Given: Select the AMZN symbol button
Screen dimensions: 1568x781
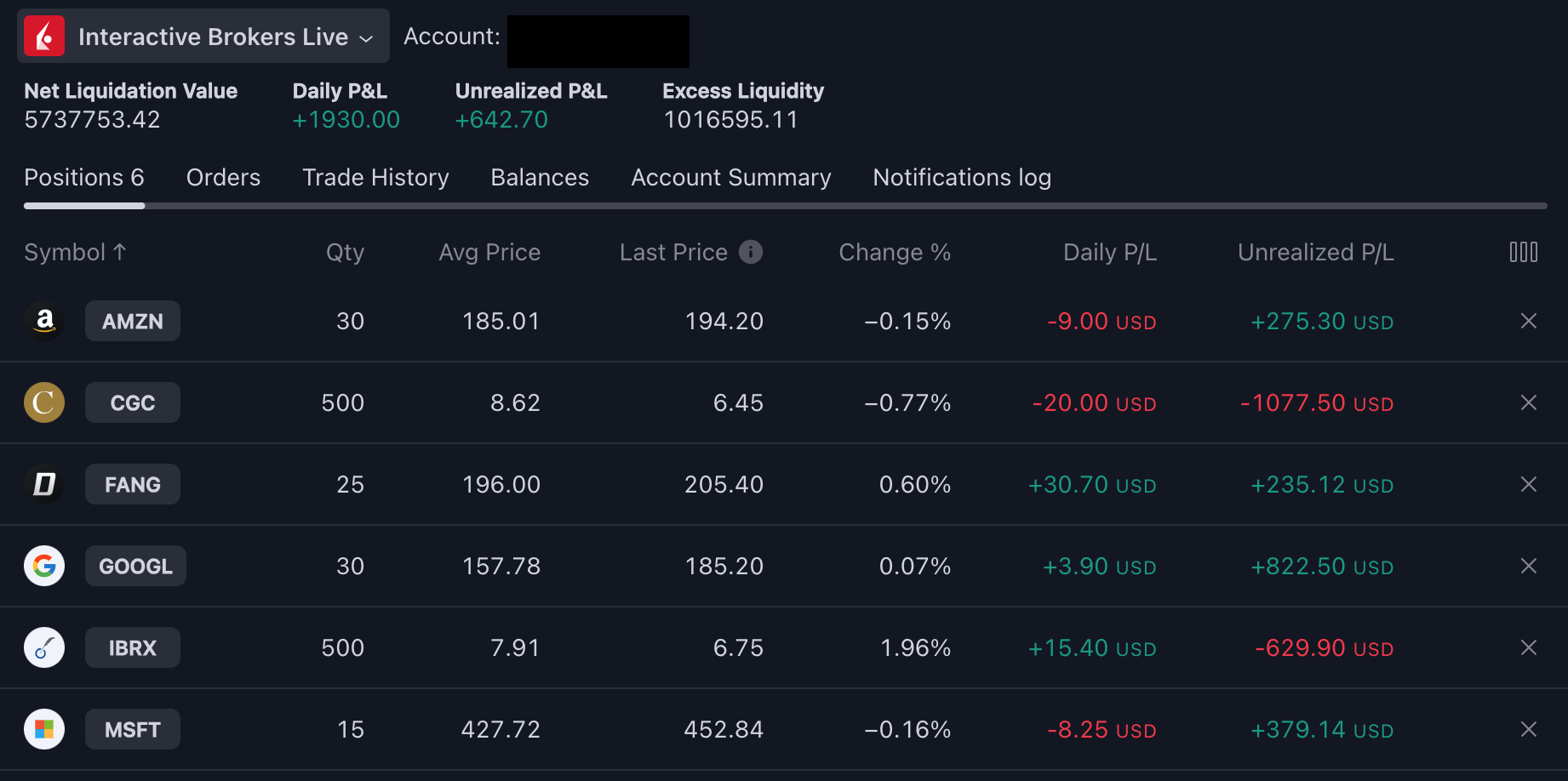Looking at the screenshot, I should [133, 321].
